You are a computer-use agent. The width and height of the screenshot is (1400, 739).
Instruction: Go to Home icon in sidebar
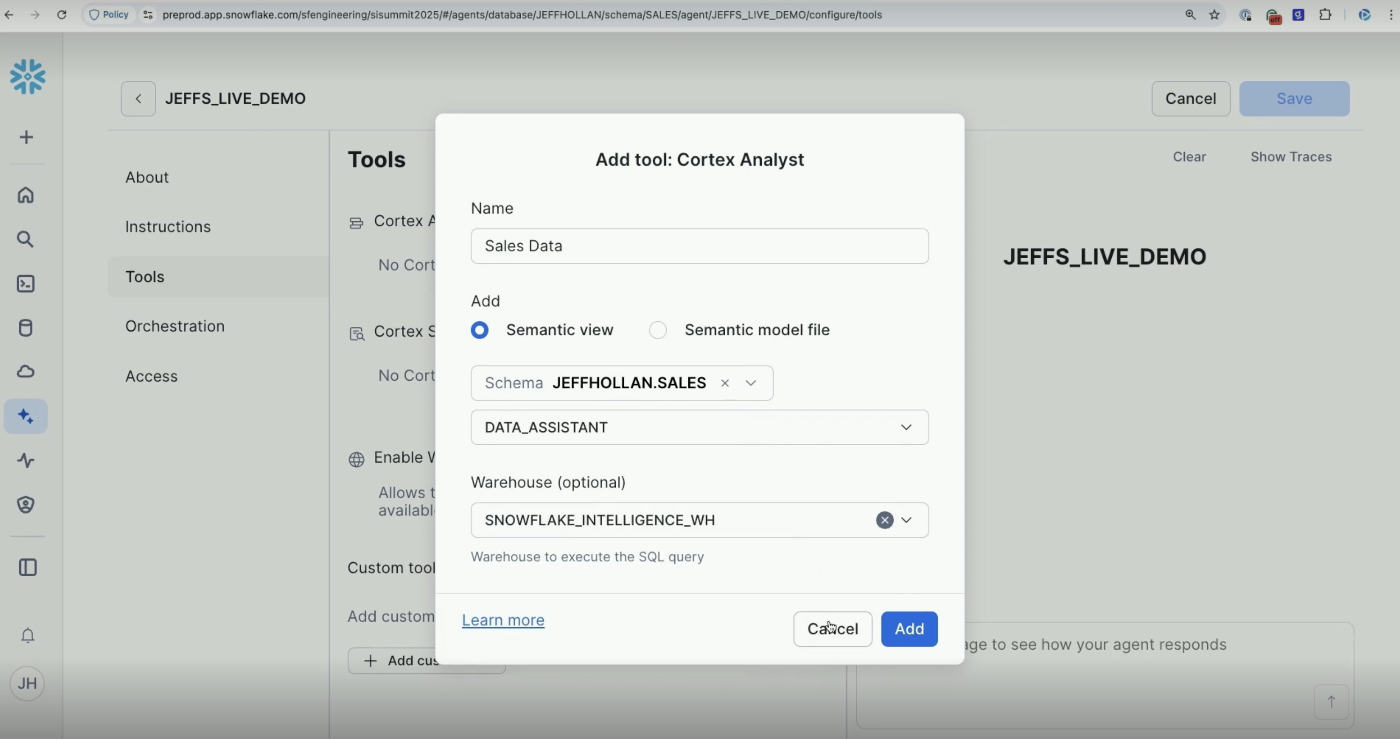(26, 195)
